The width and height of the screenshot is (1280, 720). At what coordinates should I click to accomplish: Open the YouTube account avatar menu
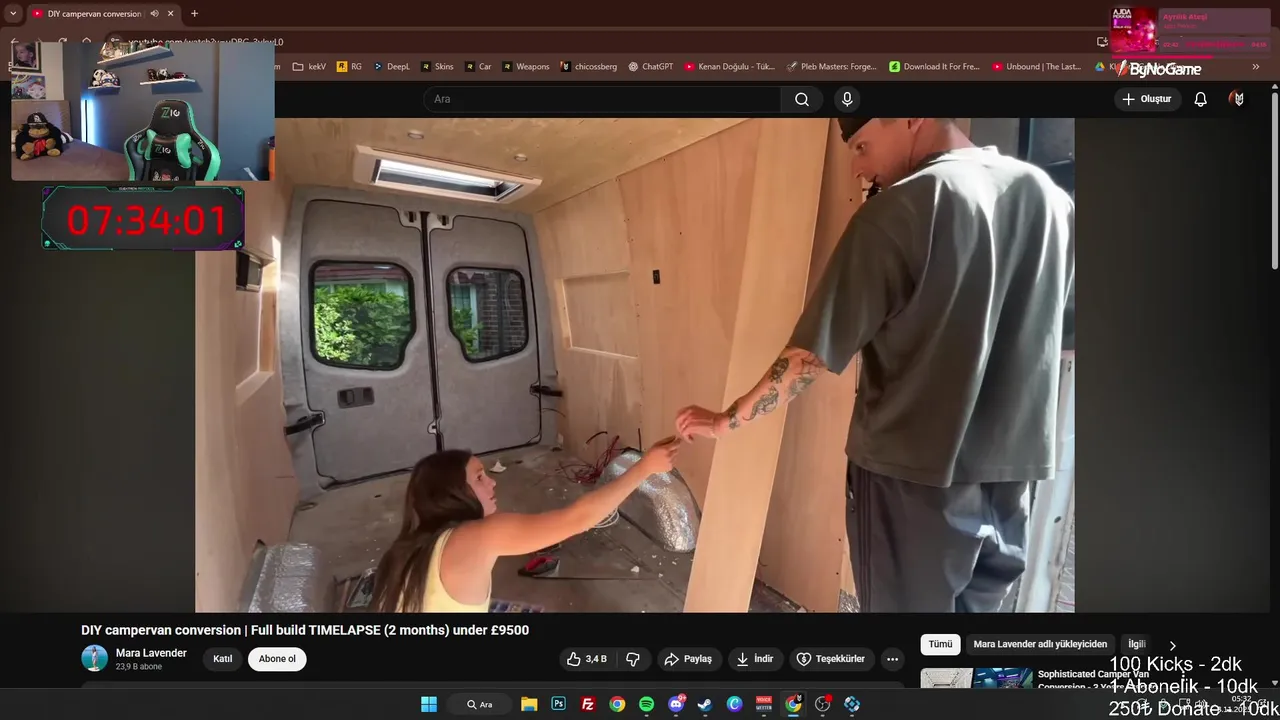pyautogui.click(x=1238, y=99)
